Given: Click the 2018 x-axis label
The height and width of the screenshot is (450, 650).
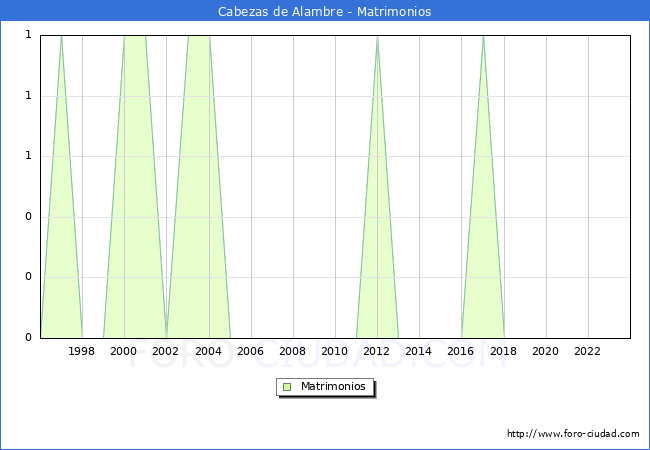Looking at the screenshot, I should coord(503,351).
